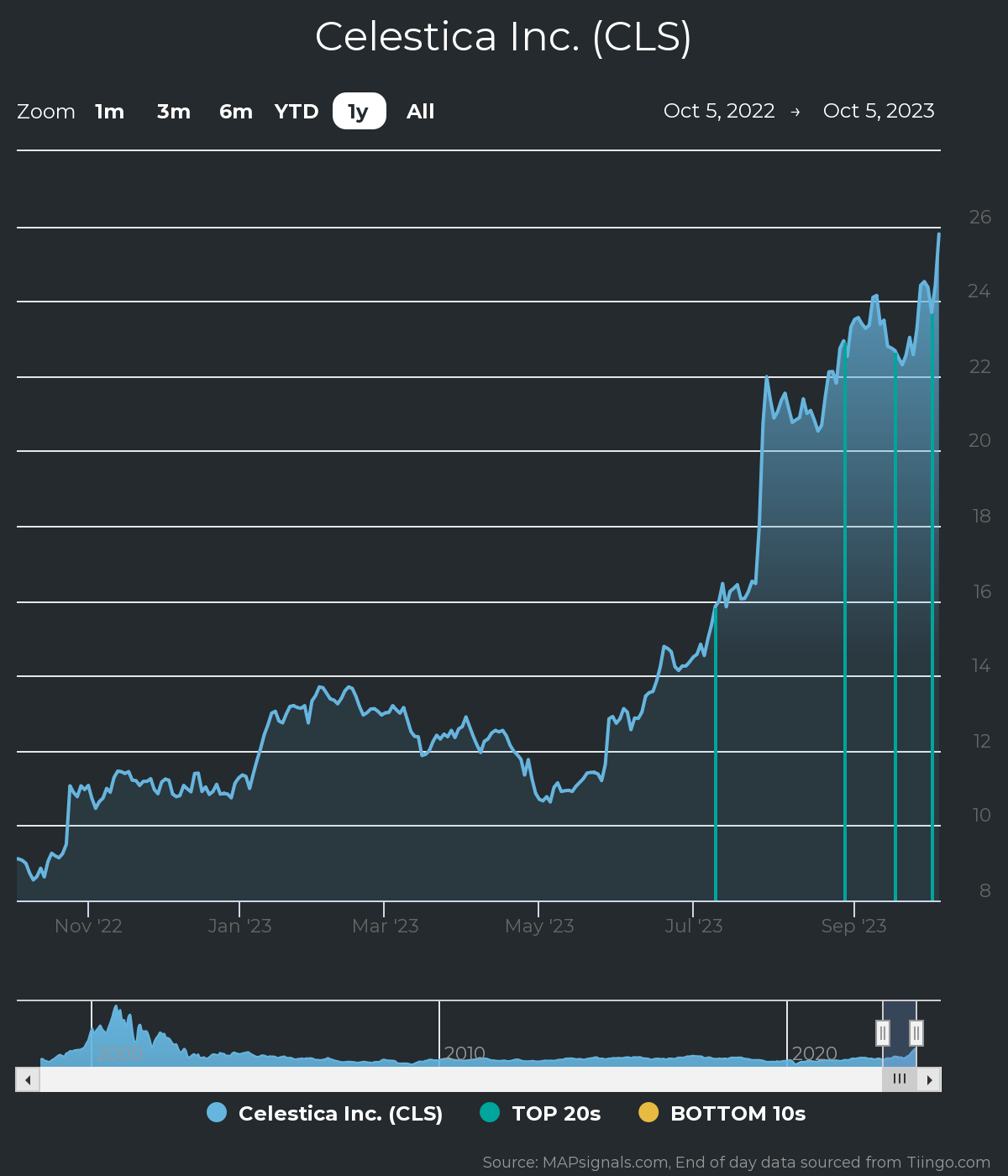Click the 26 price axis label
The width and height of the screenshot is (1008, 1176).
tap(979, 218)
